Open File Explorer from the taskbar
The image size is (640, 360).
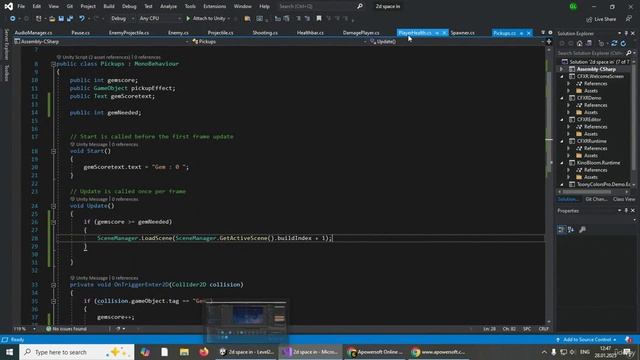pos(184,352)
